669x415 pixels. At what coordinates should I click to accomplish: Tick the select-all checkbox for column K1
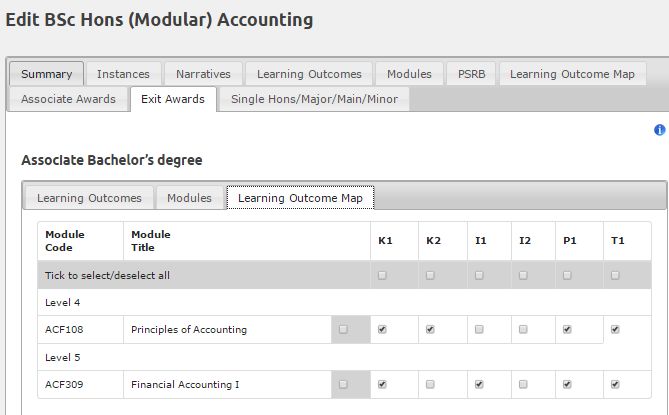pyautogui.click(x=382, y=276)
